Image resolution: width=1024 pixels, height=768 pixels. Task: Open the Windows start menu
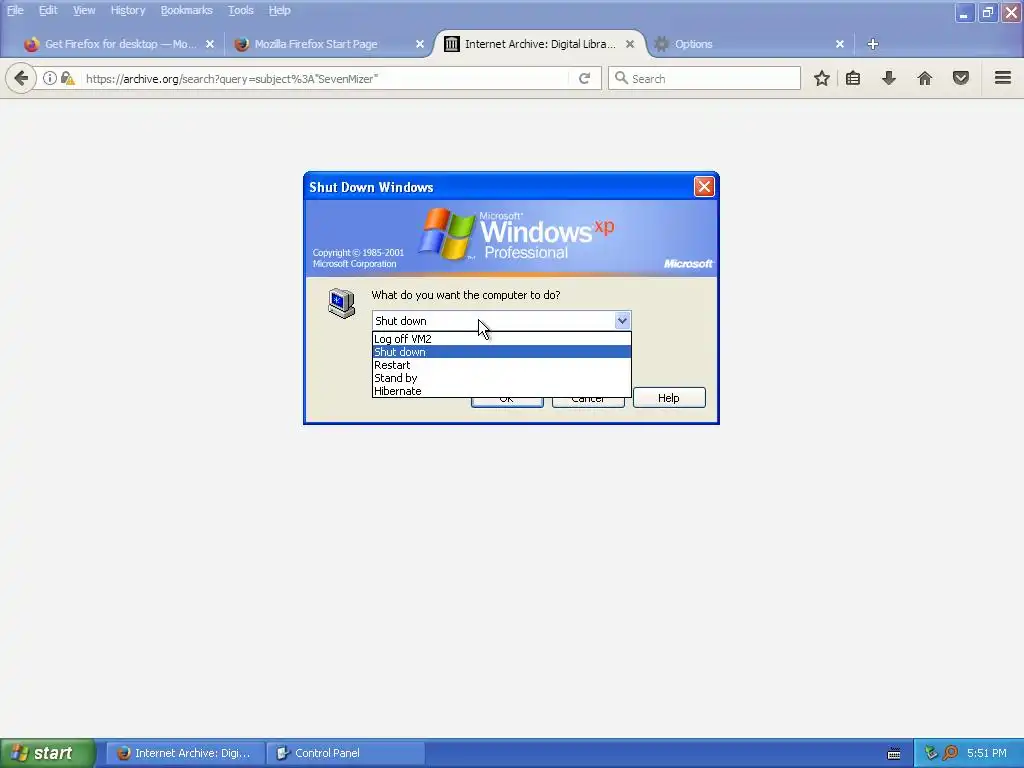tap(47, 754)
